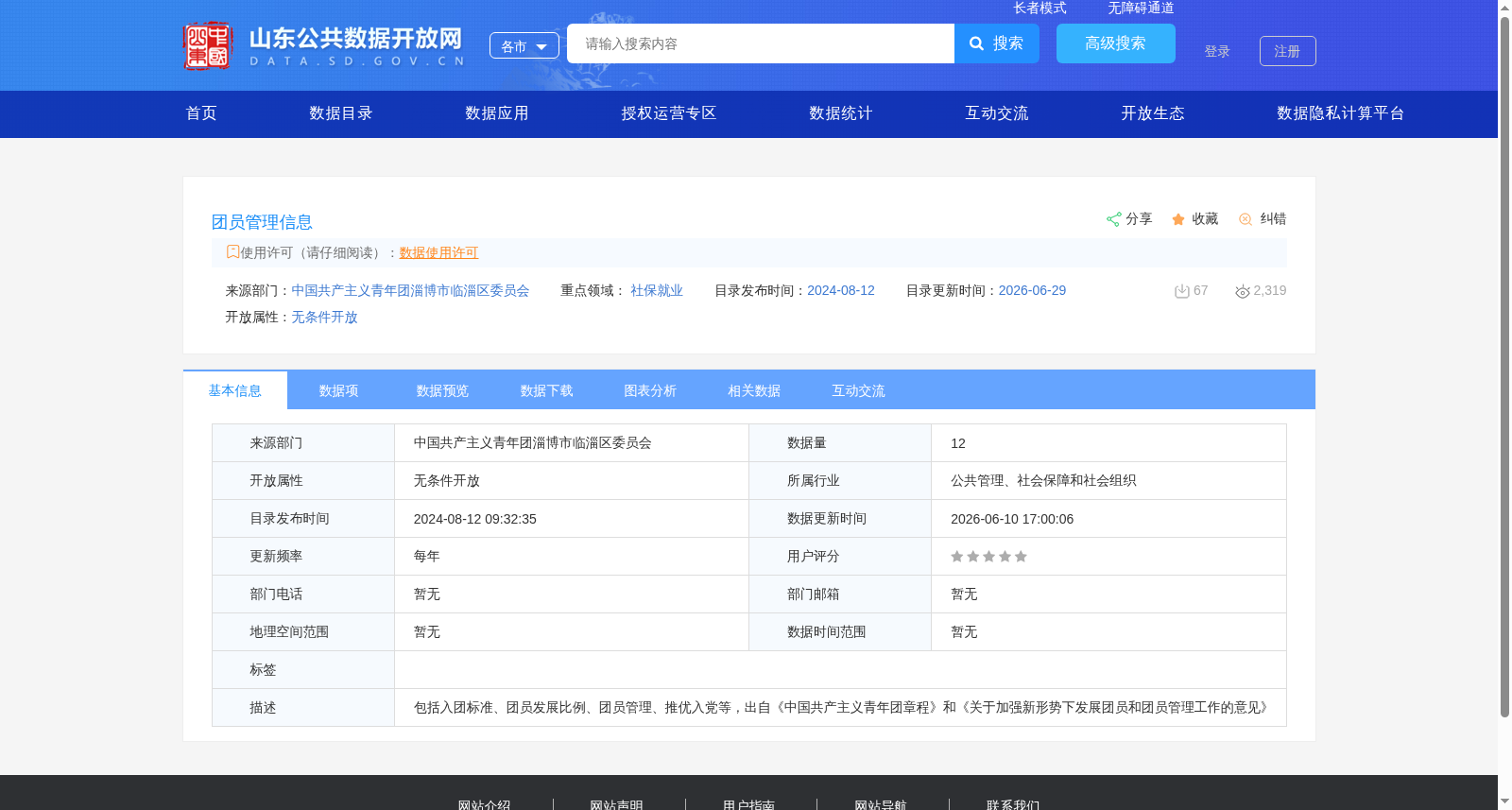Click 分享 share label

pyautogui.click(x=1139, y=218)
